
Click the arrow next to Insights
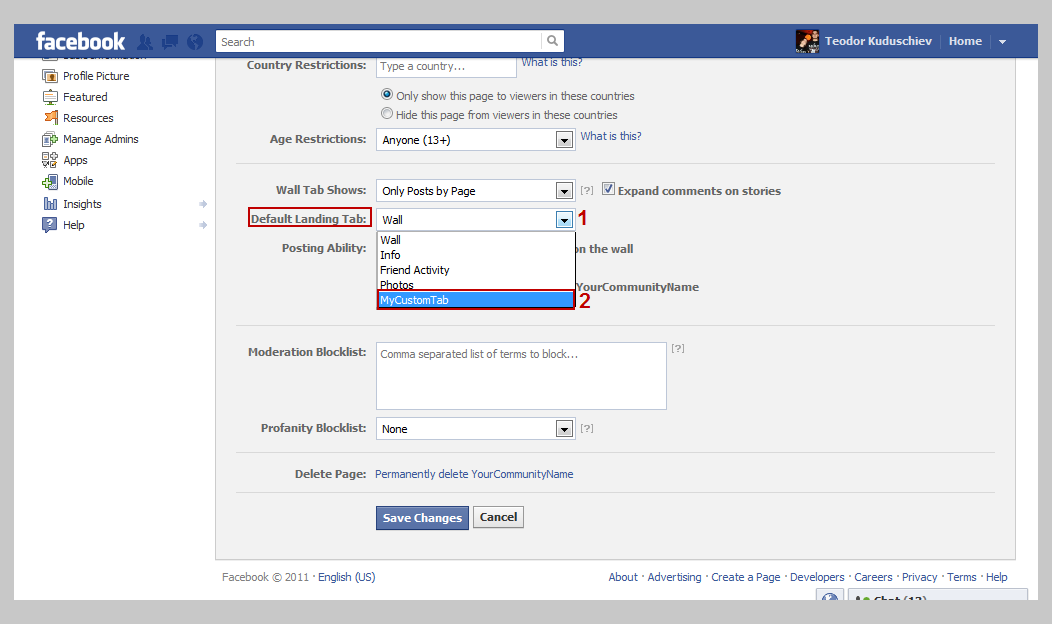pyautogui.click(x=203, y=204)
